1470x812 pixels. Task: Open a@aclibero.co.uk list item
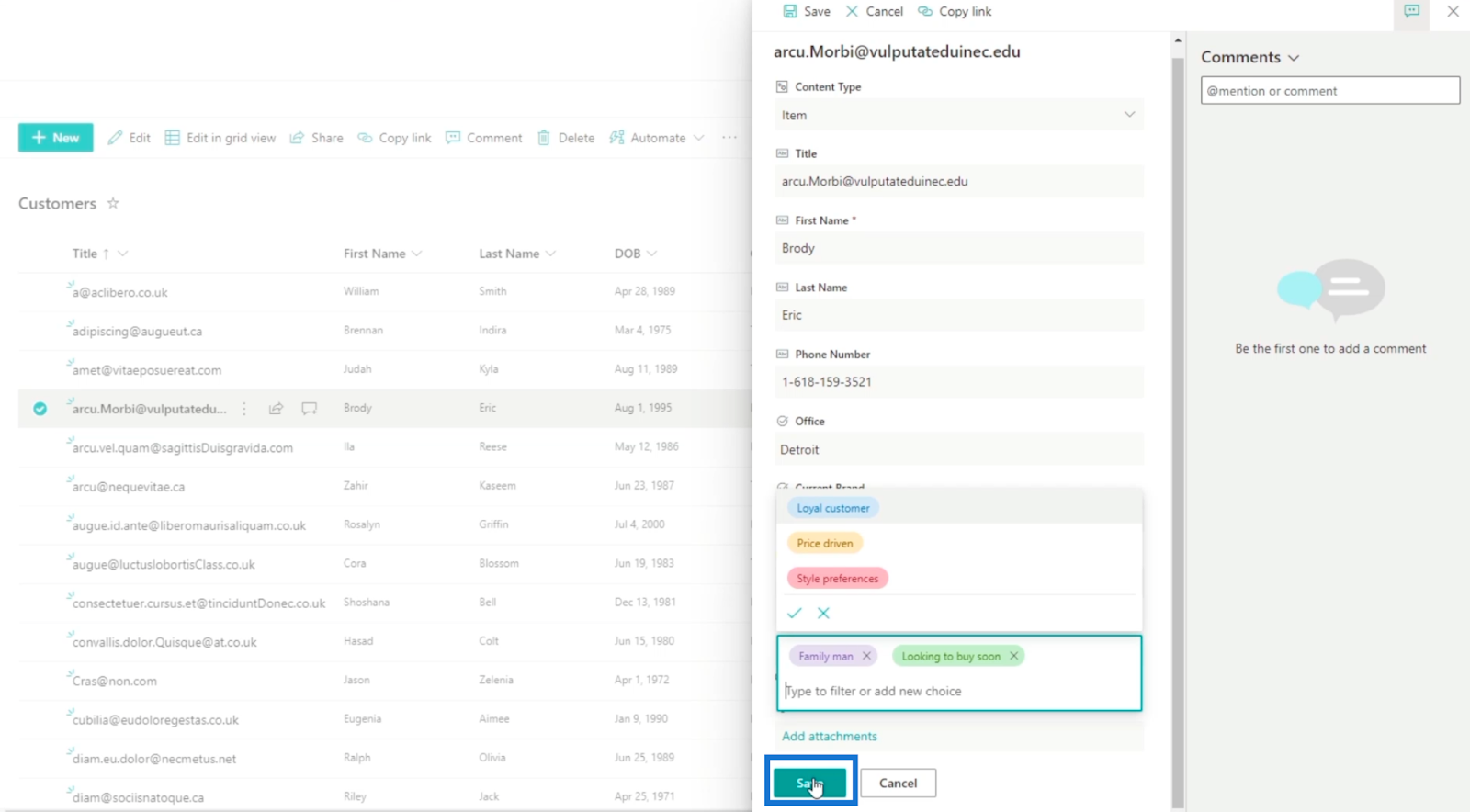tap(120, 292)
